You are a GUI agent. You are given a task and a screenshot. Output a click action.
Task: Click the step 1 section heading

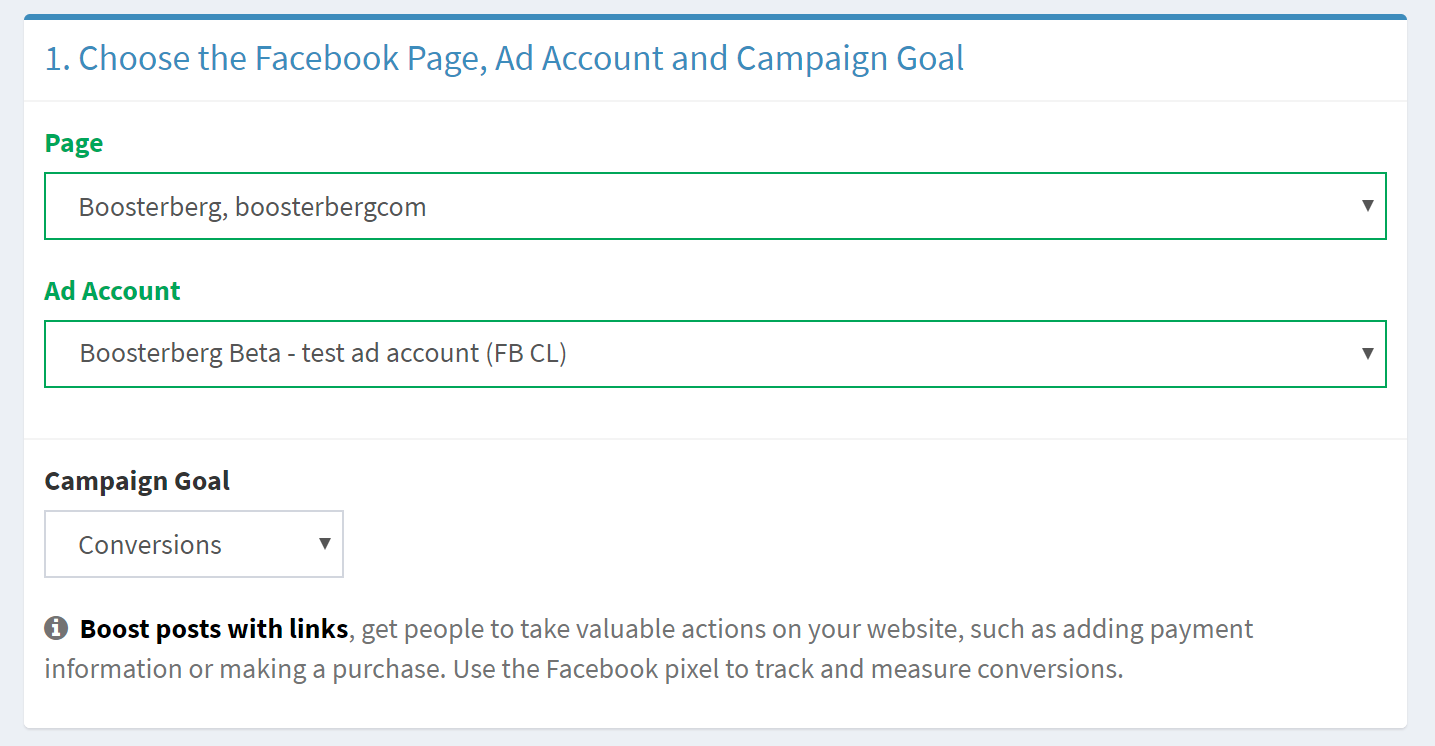click(504, 58)
